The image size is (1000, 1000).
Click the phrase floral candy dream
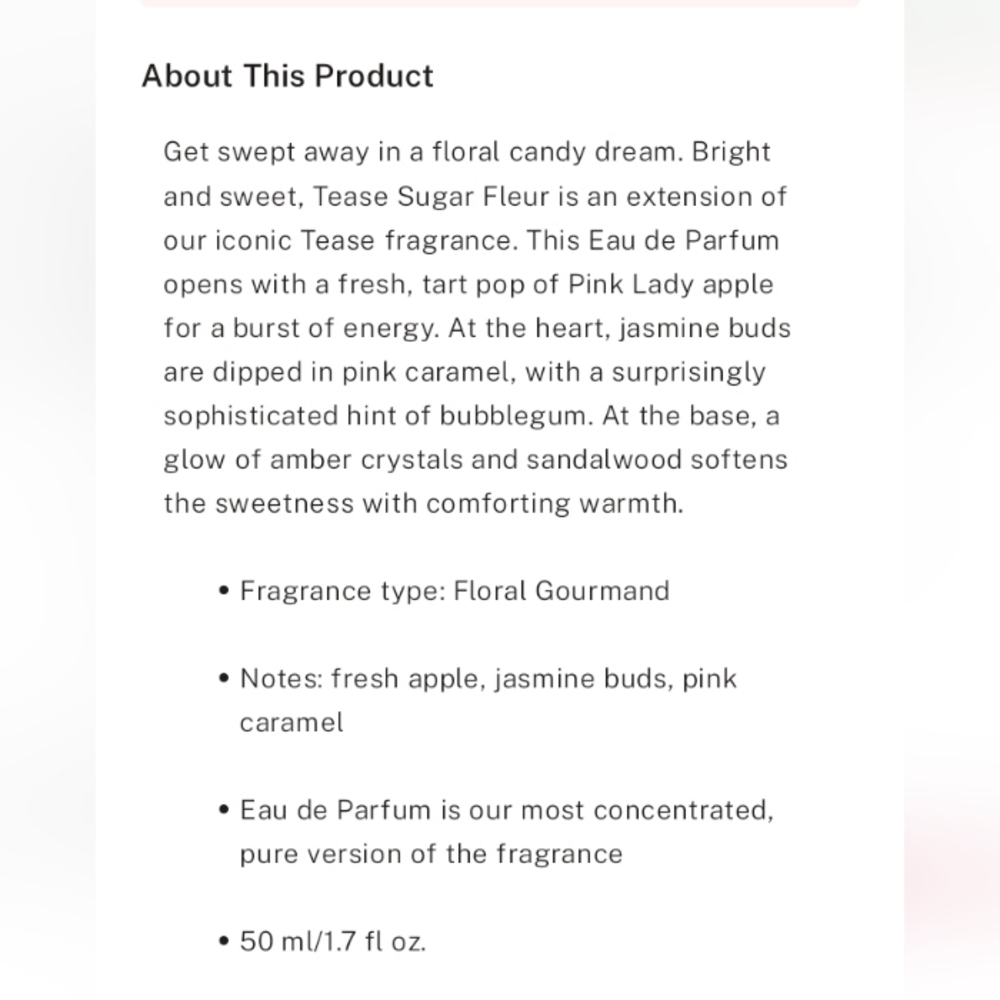553,152
